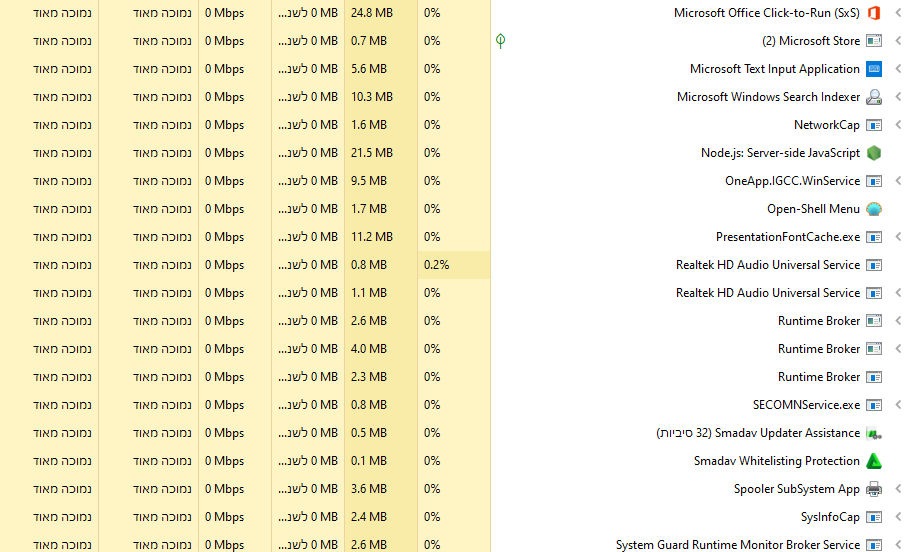Click the green leaf status icon on the Microsoft Store row
This screenshot has height=552, width=910.
(x=500, y=41)
